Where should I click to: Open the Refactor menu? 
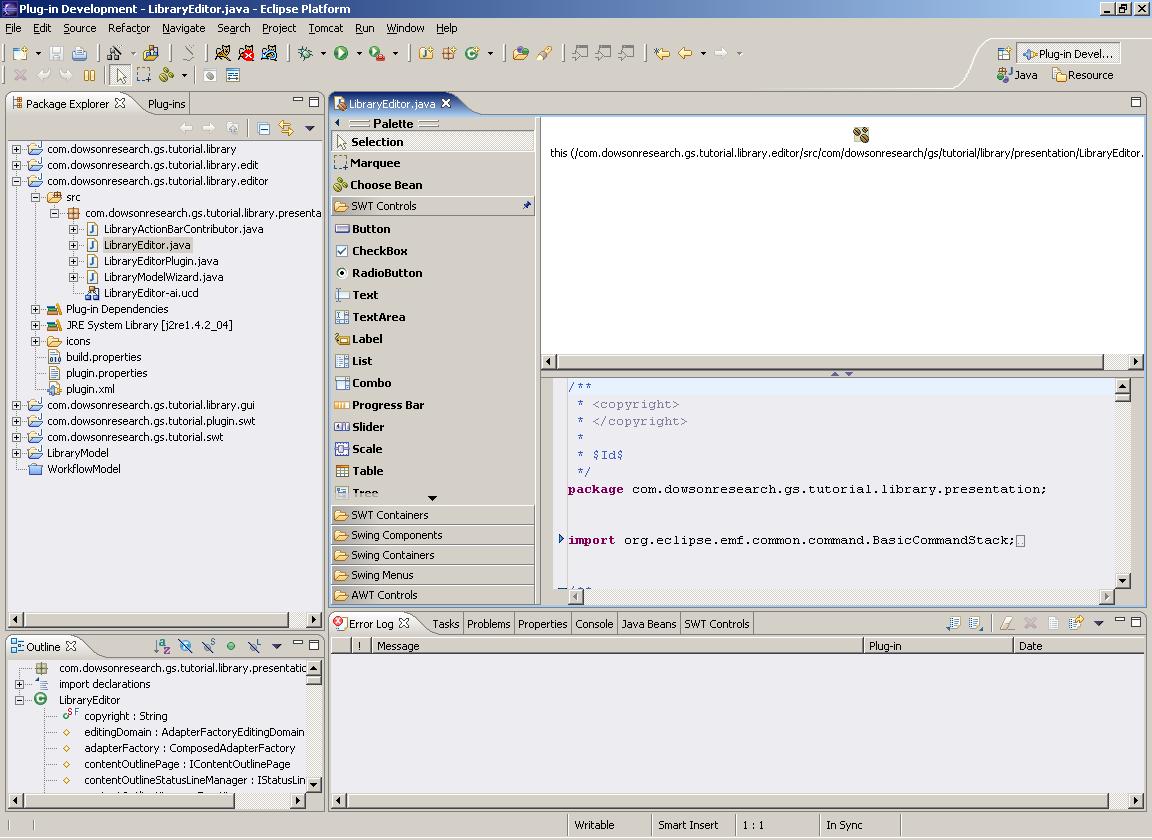tap(128, 28)
